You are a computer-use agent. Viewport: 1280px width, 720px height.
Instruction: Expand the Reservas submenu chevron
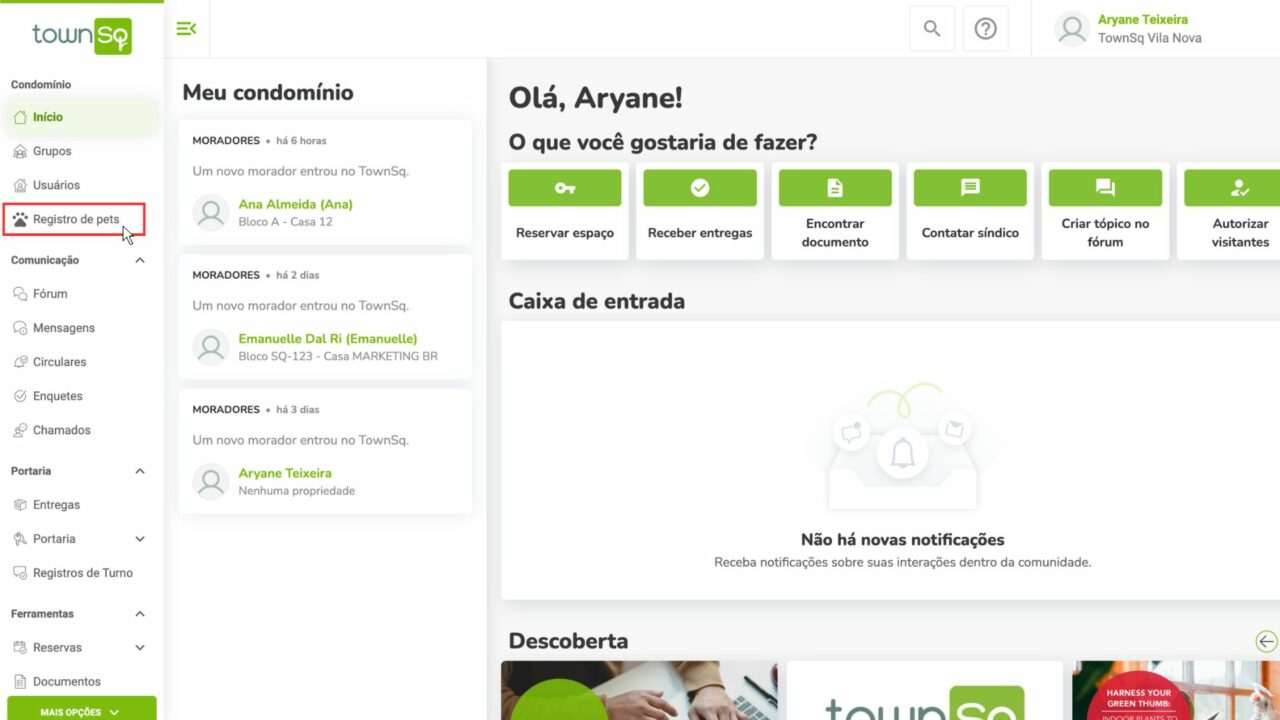point(139,647)
